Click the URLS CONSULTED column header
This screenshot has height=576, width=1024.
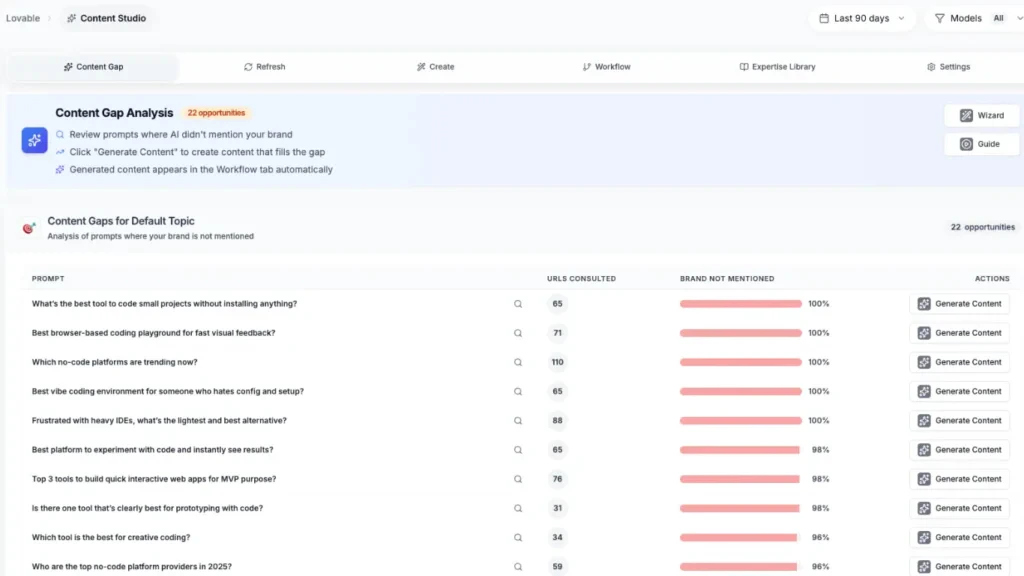581,279
